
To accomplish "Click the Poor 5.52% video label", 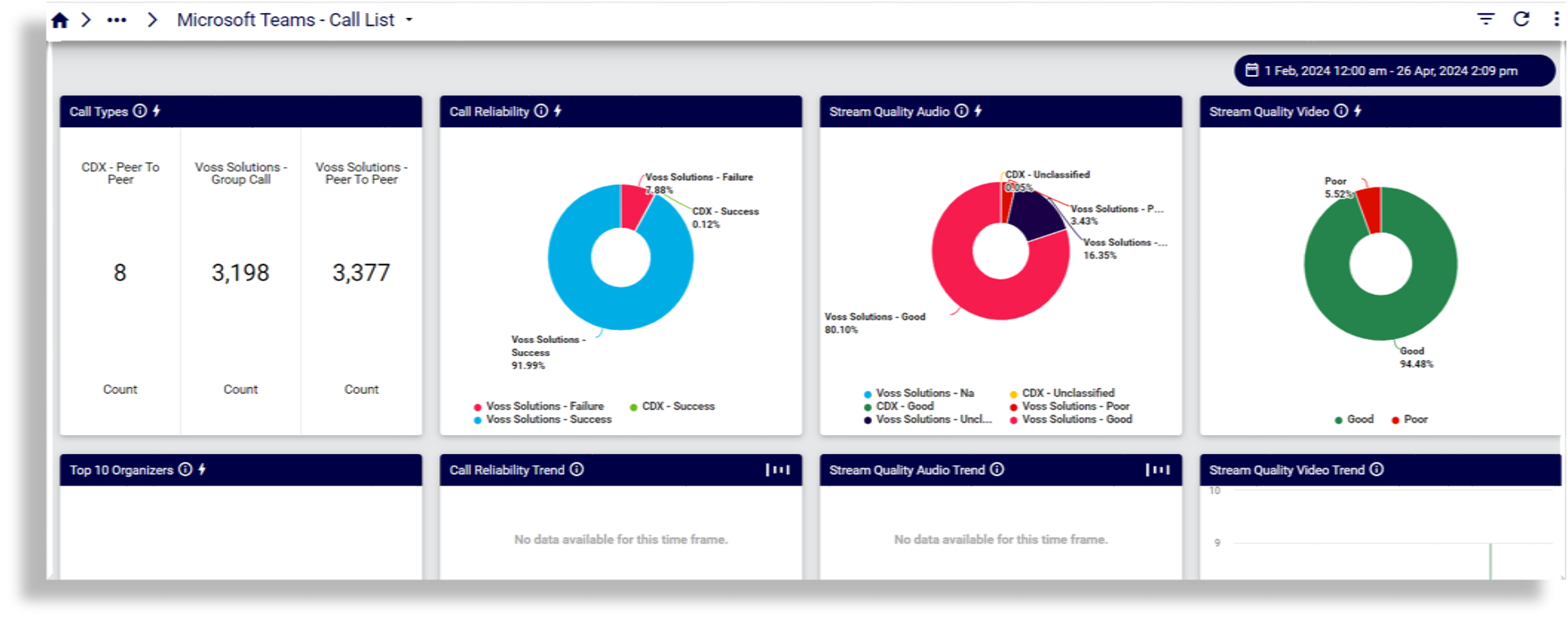I will coord(1338,187).
